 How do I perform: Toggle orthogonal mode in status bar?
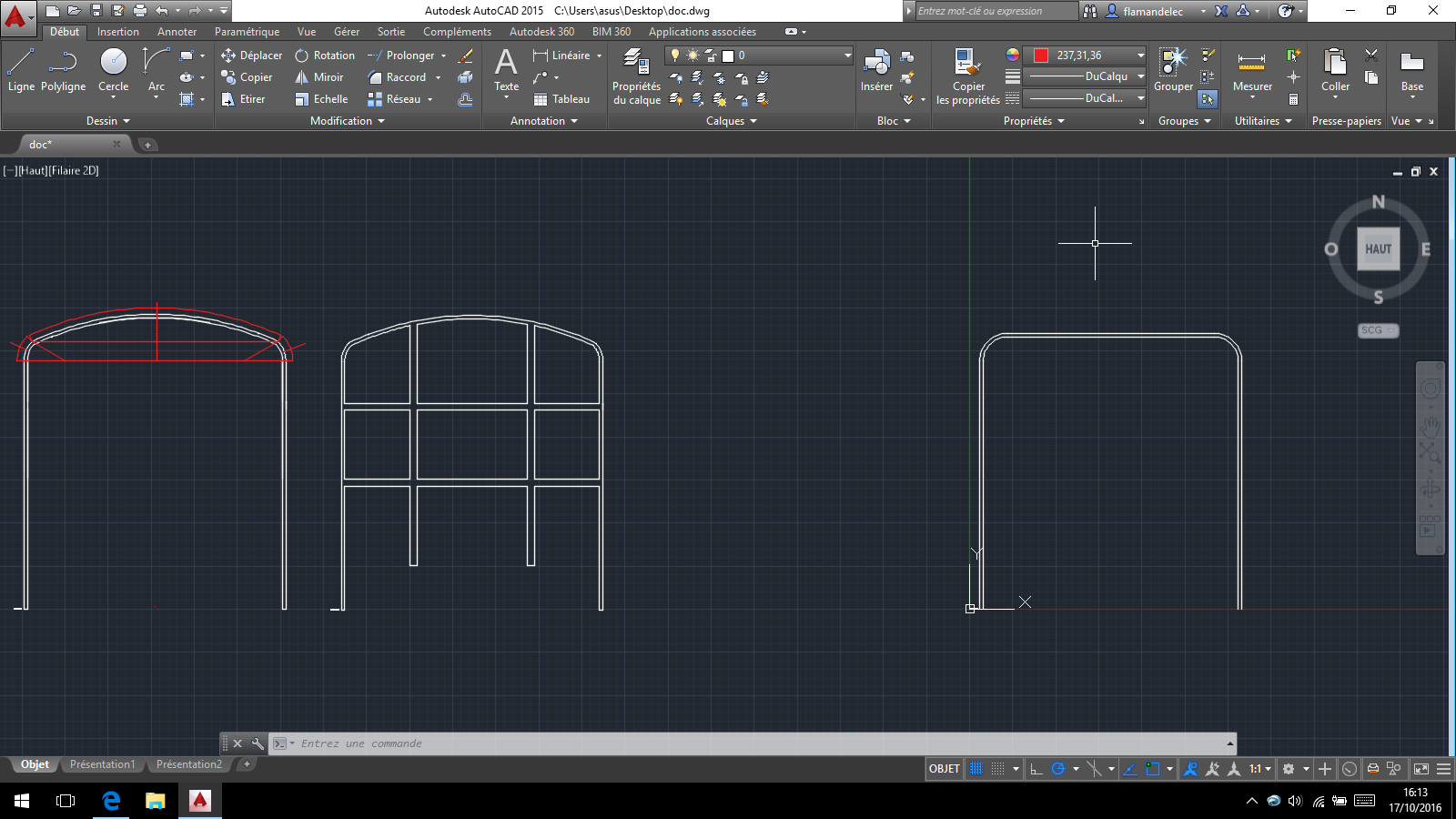tap(1036, 769)
